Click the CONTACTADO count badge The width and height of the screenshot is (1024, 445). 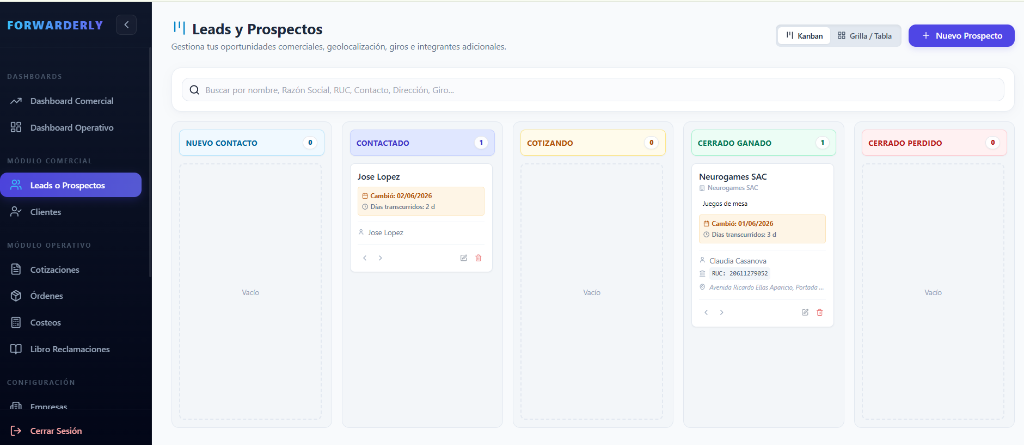(x=481, y=142)
